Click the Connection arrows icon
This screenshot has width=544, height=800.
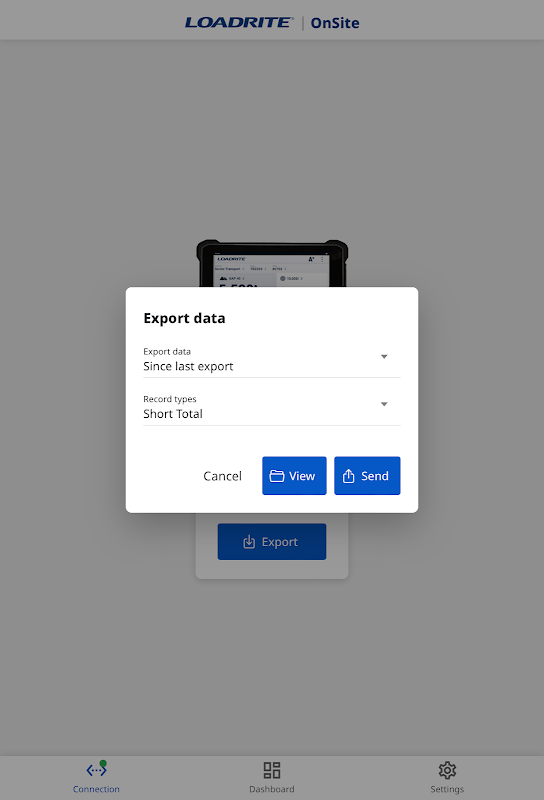[96, 770]
